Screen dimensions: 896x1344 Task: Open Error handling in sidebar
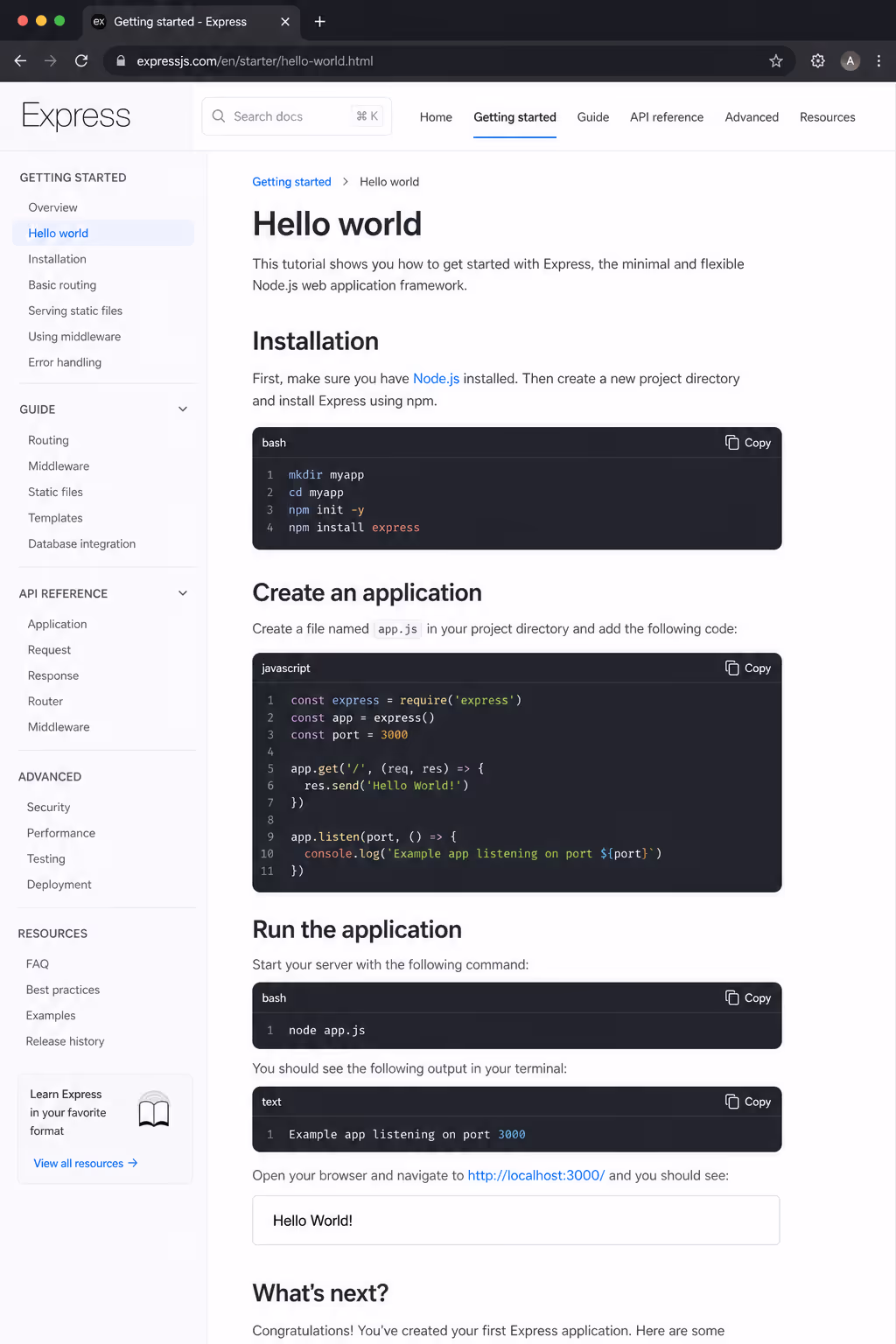tap(65, 362)
